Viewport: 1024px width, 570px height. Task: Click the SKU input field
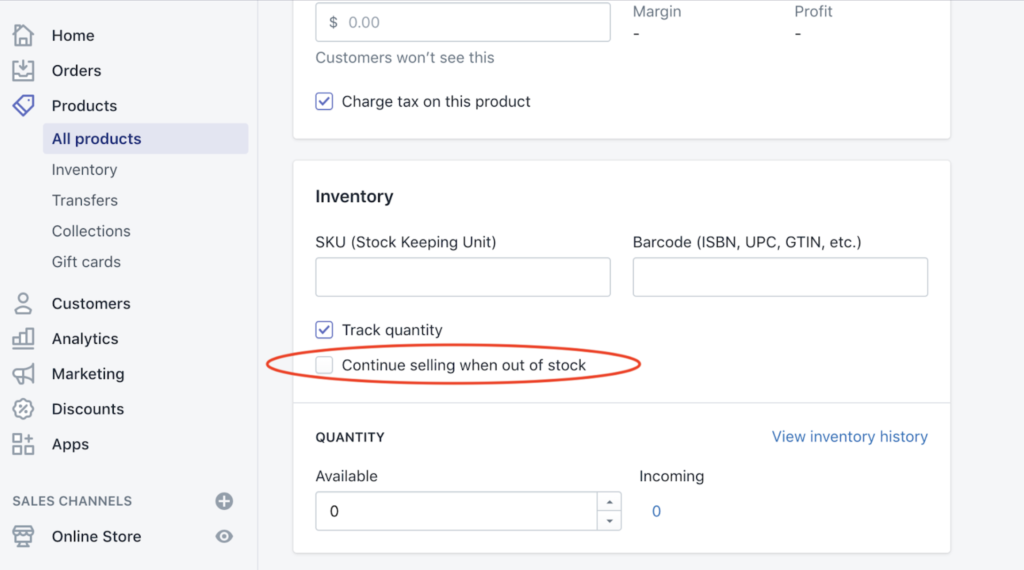point(463,277)
